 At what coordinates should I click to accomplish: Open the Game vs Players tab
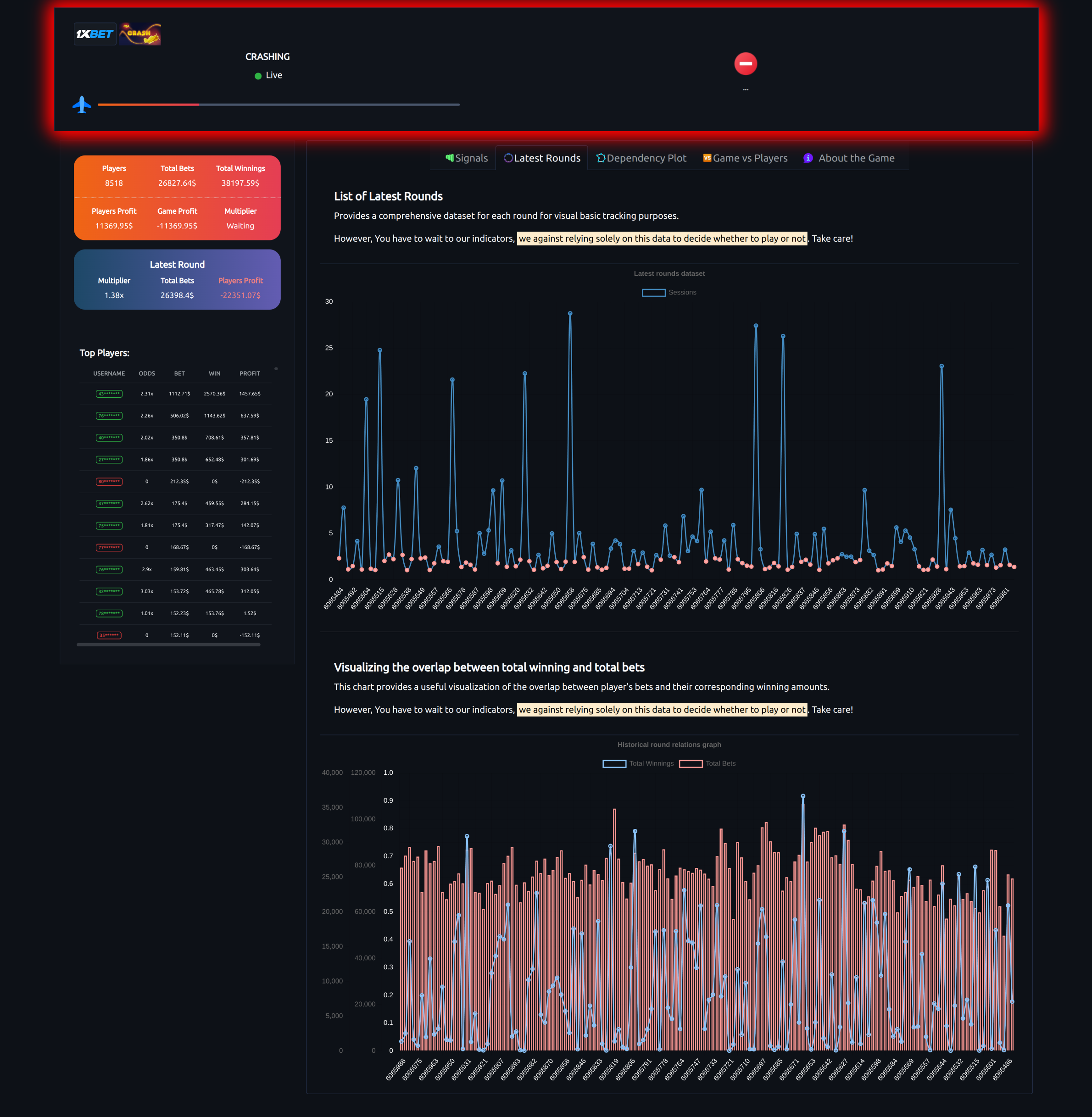(x=750, y=158)
